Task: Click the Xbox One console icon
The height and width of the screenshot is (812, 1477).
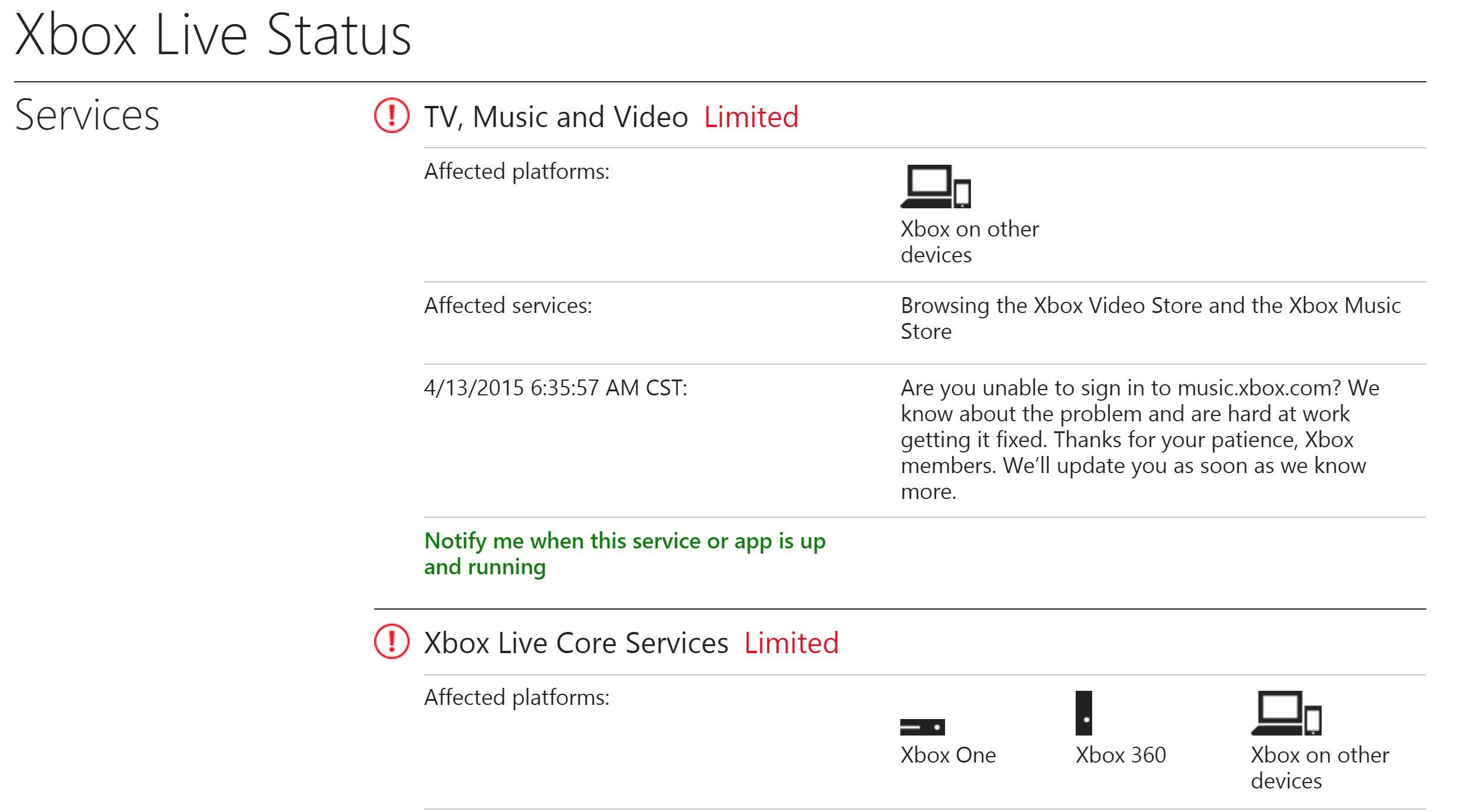Action: coord(922,727)
